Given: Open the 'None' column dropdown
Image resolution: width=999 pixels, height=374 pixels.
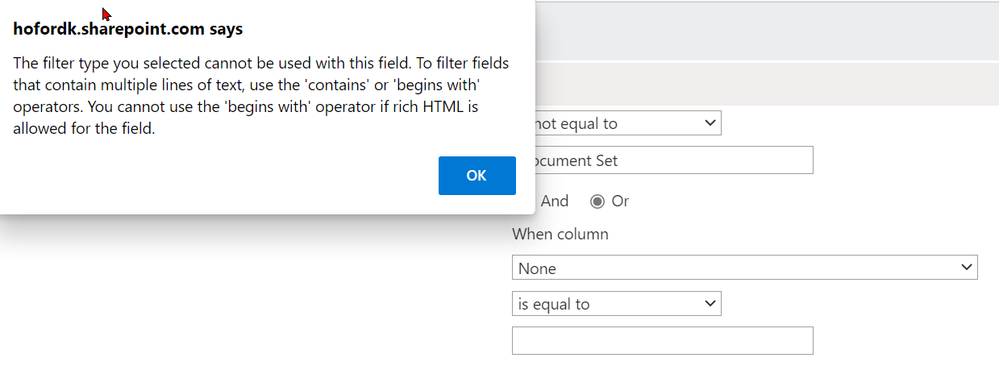Looking at the screenshot, I should pos(745,268).
